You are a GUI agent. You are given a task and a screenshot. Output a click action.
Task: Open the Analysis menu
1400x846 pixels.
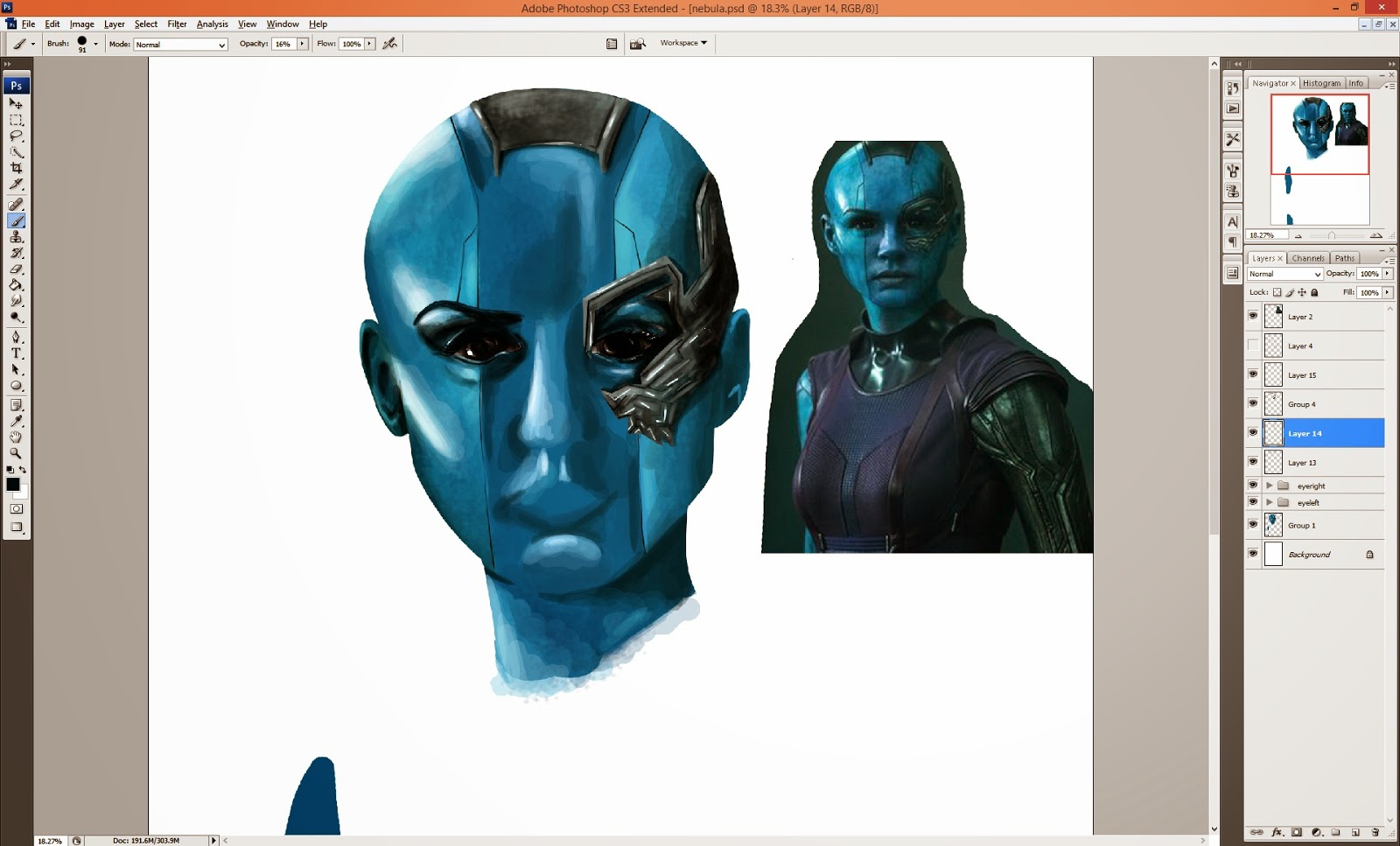coord(212,24)
